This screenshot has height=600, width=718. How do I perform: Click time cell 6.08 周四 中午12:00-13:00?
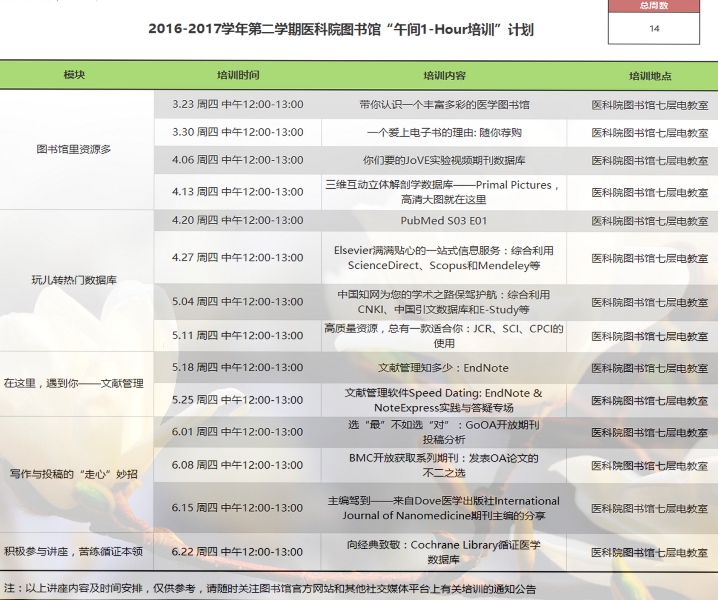(238, 465)
